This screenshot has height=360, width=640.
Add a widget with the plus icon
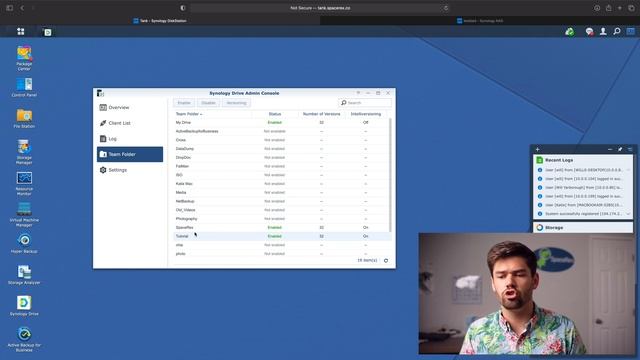coord(538,149)
